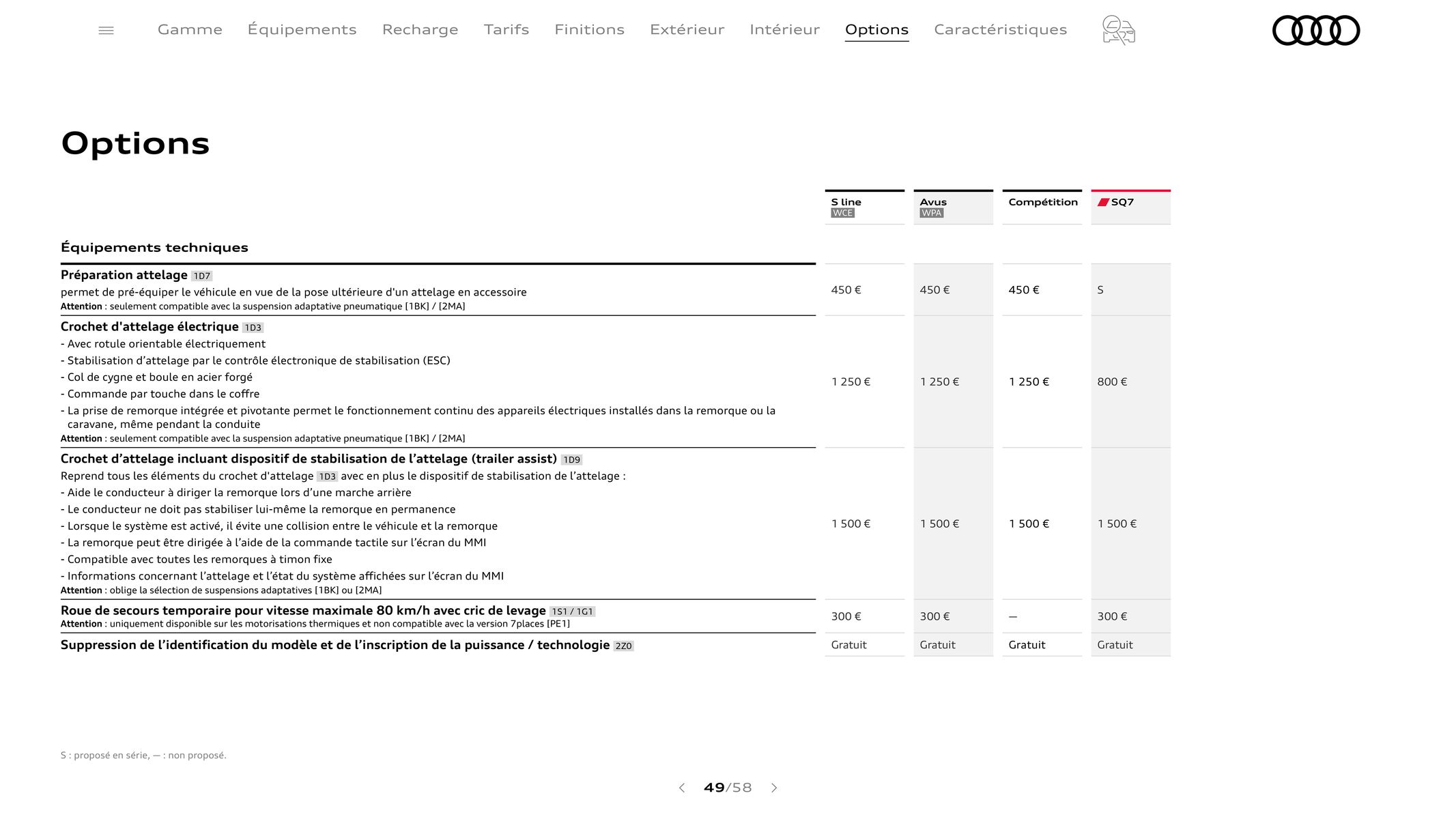Click the trailer assist option title
Screen dimensions: 1456x819
pos(309,459)
